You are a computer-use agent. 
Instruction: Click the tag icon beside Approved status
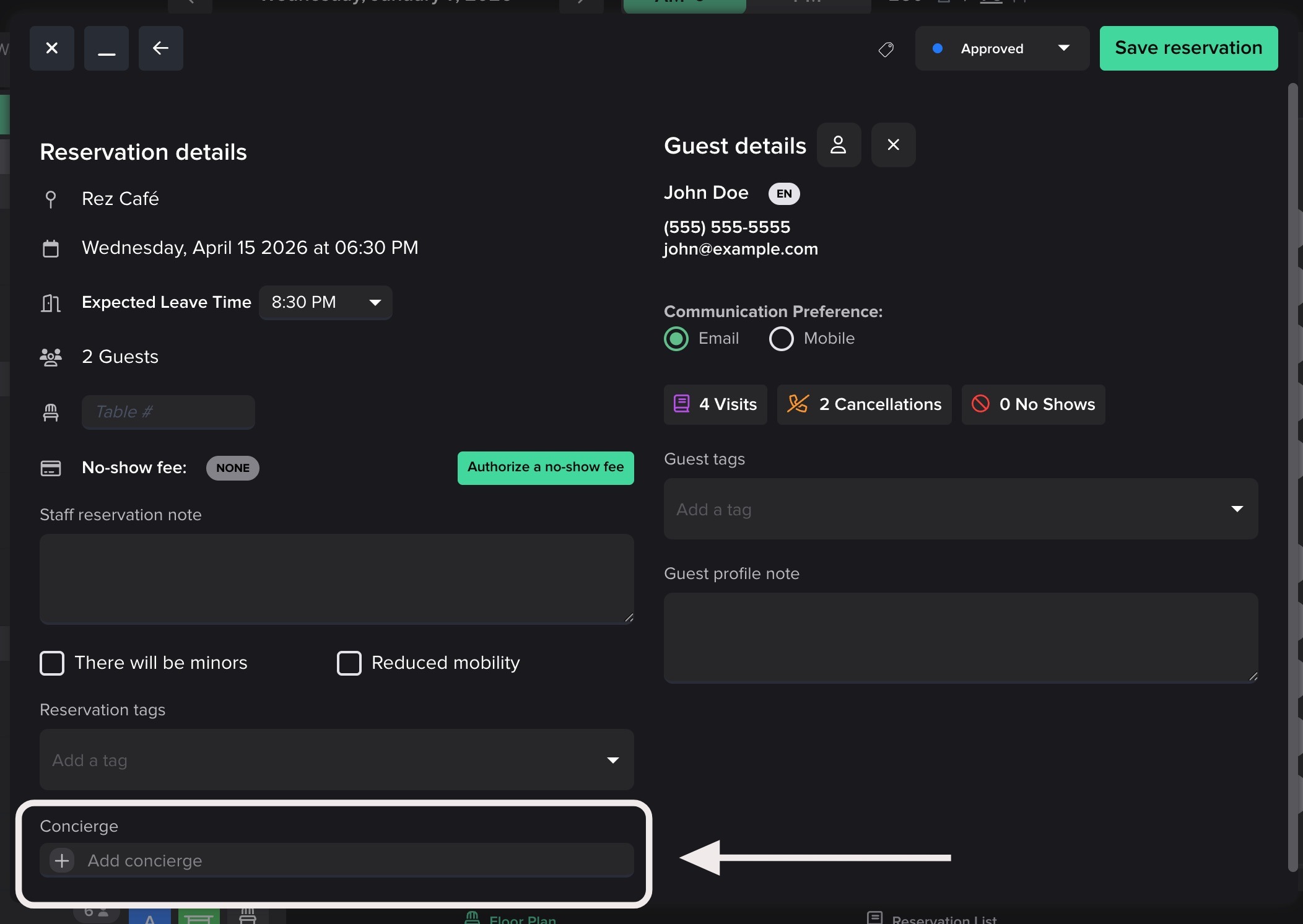[x=886, y=49]
